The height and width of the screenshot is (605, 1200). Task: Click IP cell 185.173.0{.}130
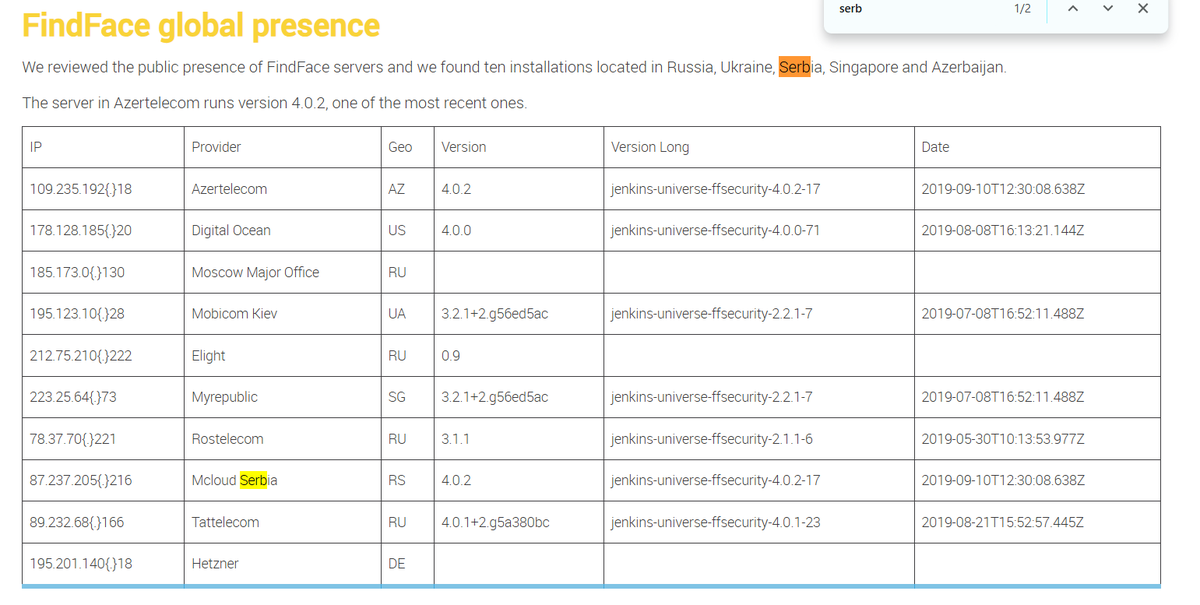102,272
